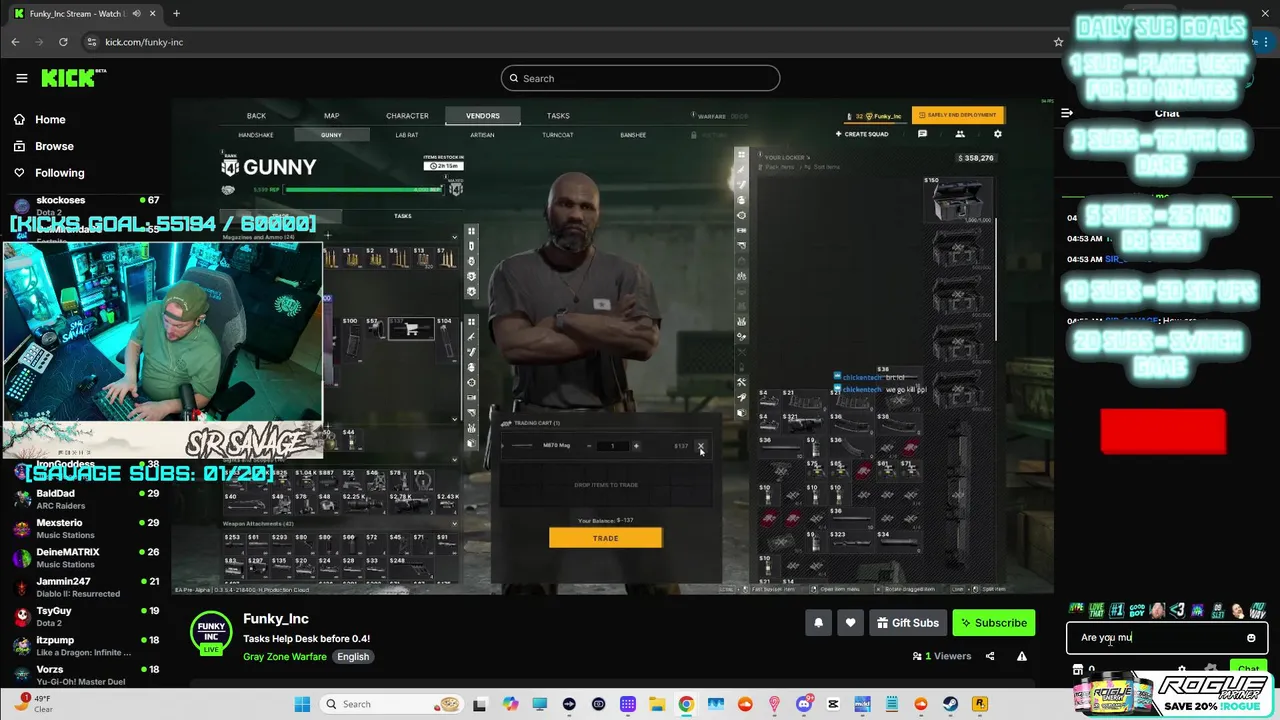Click Safely End Deployment button
Viewport: 1280px width, 720px height.
click(x=958, y=115)
